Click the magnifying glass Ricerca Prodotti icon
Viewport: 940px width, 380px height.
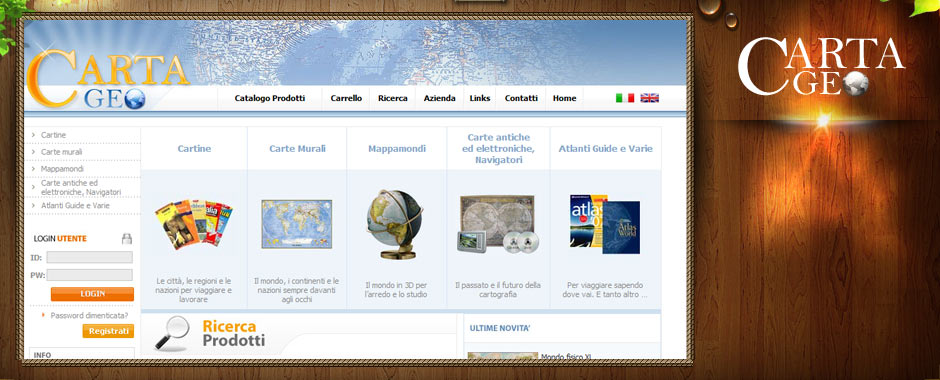coord(171,333)
